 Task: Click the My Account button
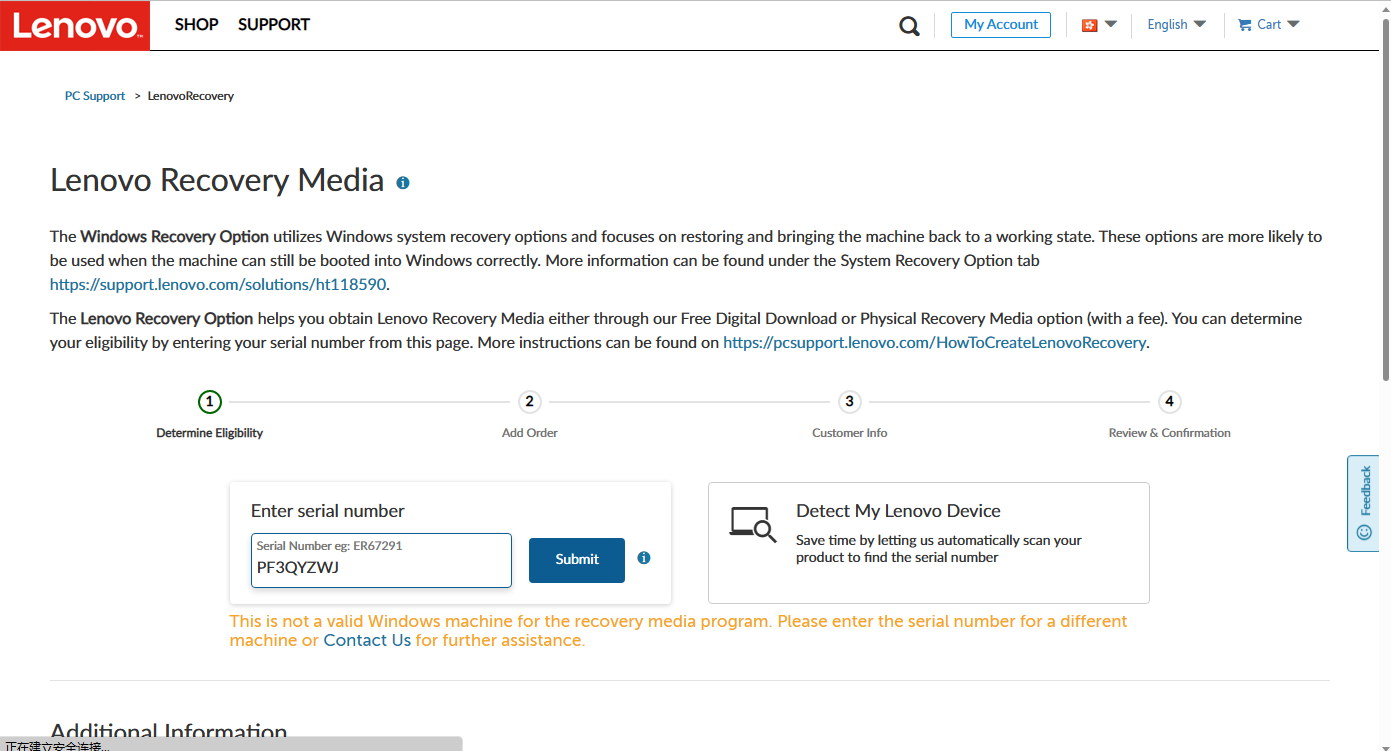pos(1001,25)
